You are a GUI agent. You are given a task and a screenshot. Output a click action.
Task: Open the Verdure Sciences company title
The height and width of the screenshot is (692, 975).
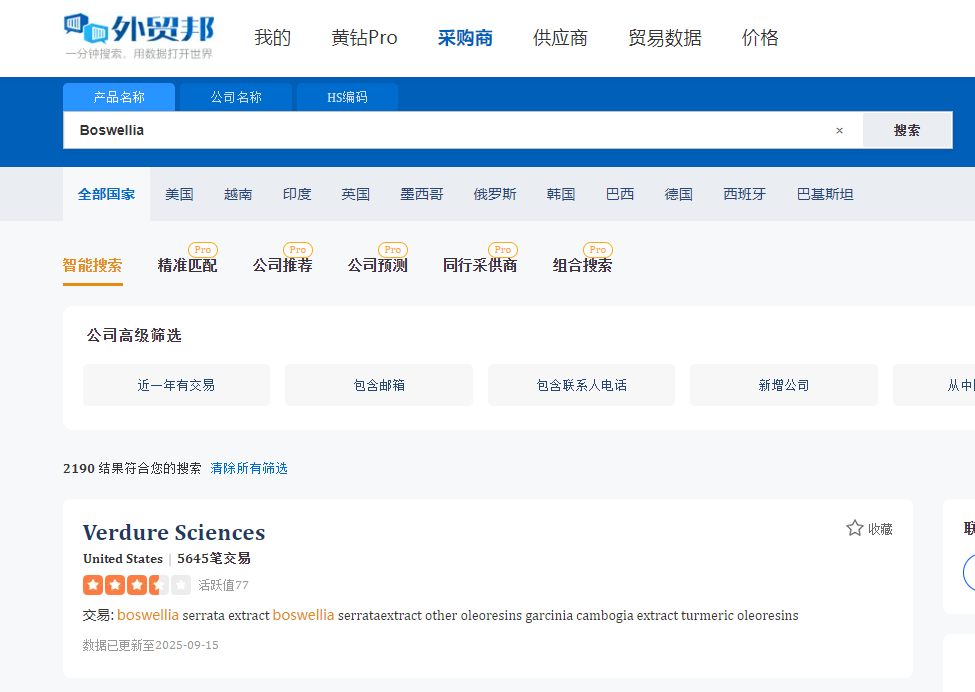[174, 532]
